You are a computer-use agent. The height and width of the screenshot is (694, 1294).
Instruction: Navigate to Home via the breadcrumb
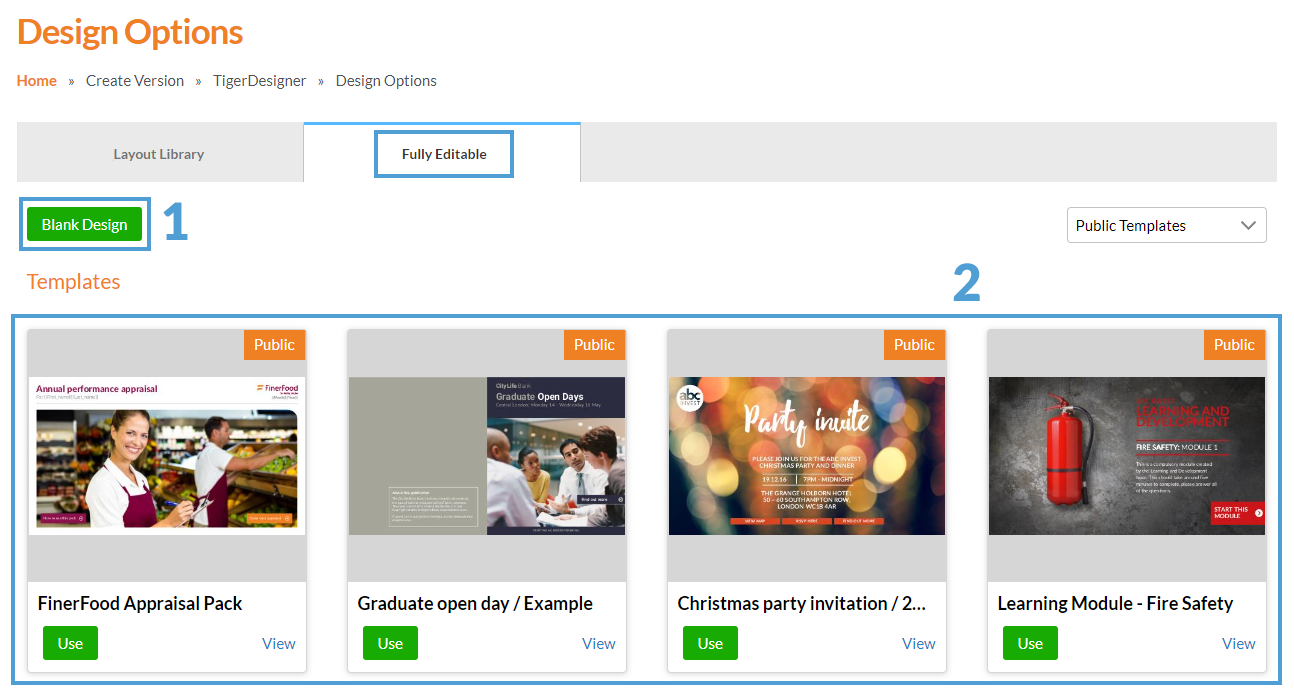point(36,81)
